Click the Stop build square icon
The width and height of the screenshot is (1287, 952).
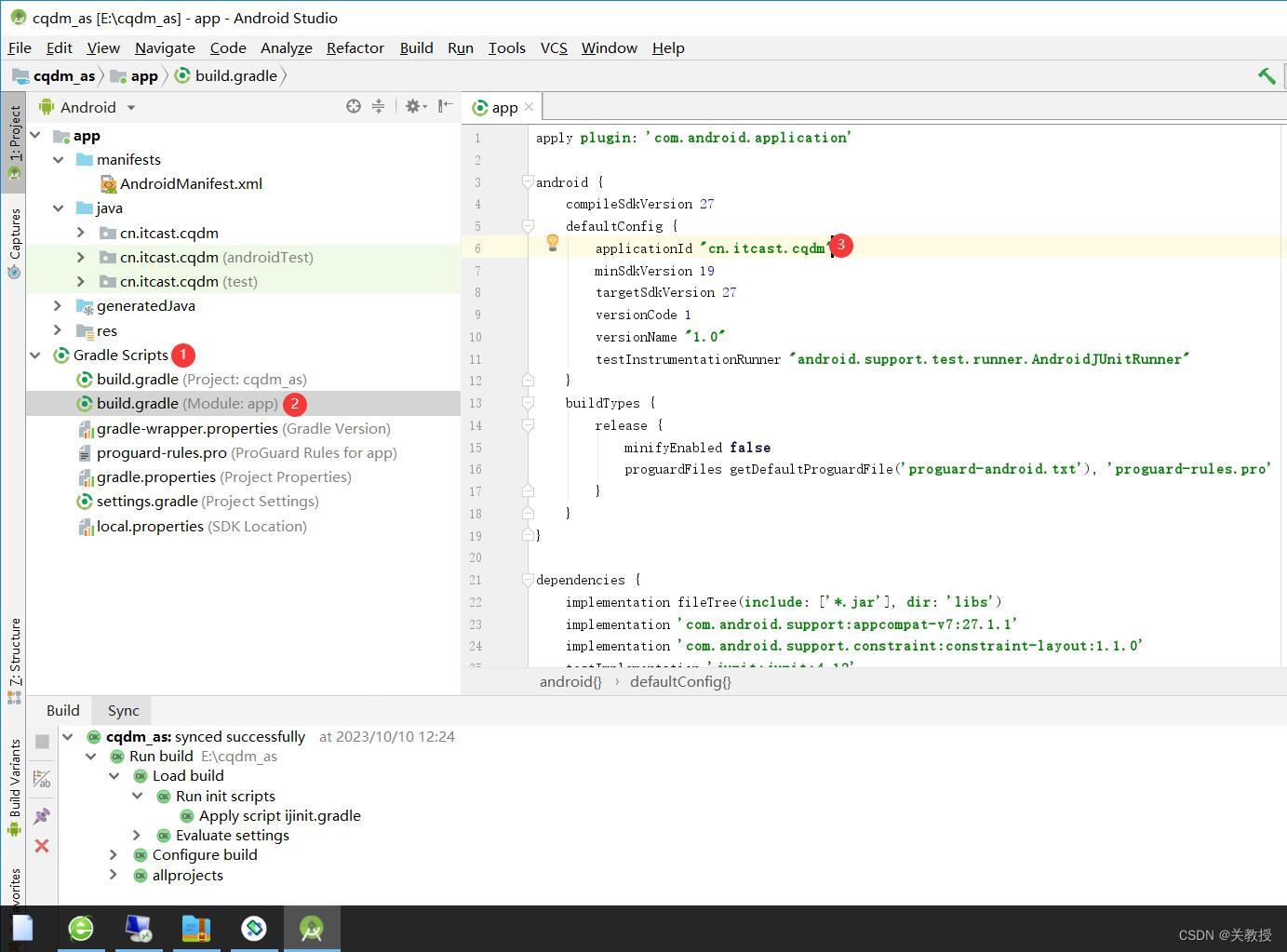[x=42, y=742]
